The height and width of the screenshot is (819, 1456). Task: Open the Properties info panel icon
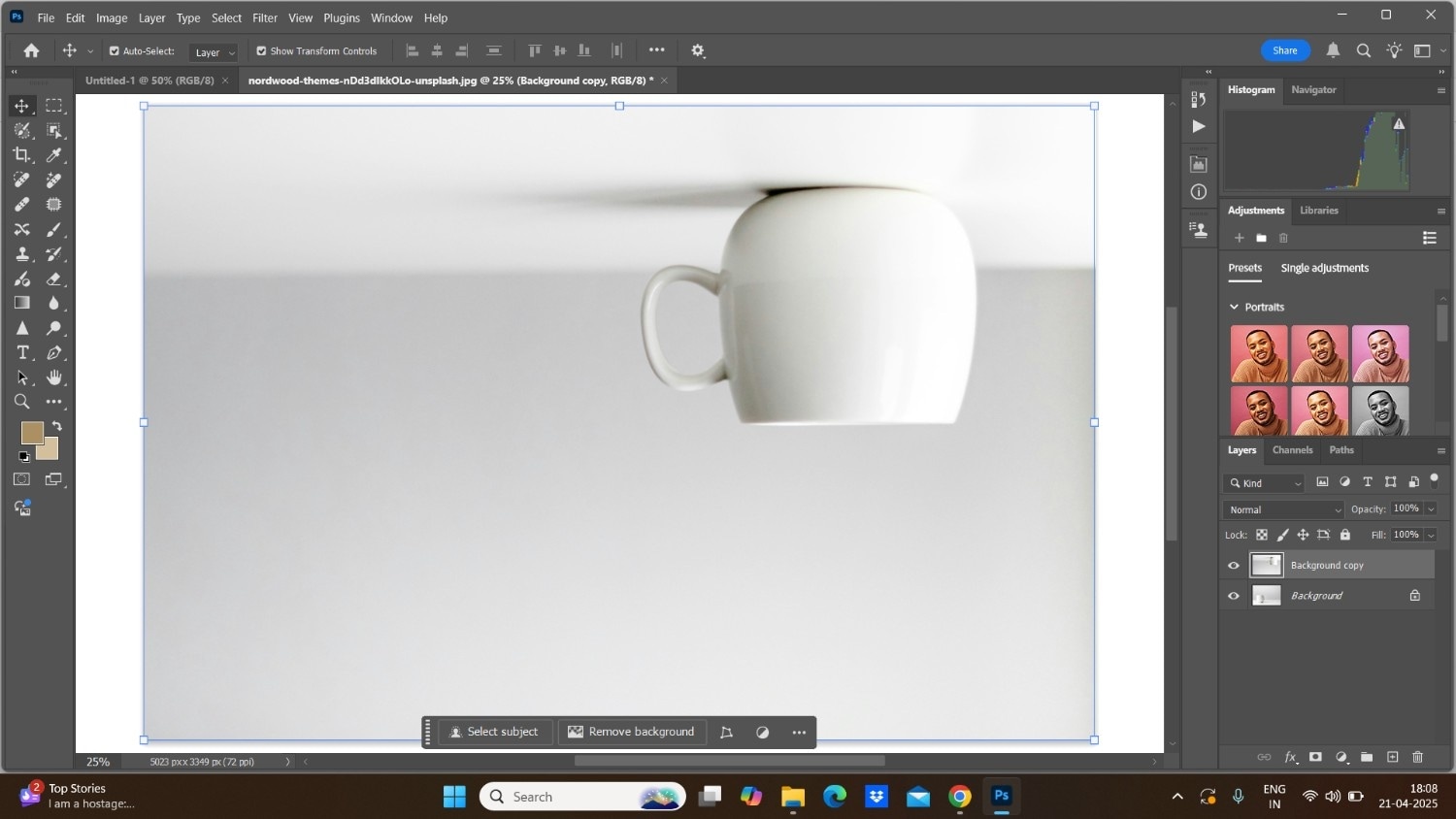coord(1199,192)
